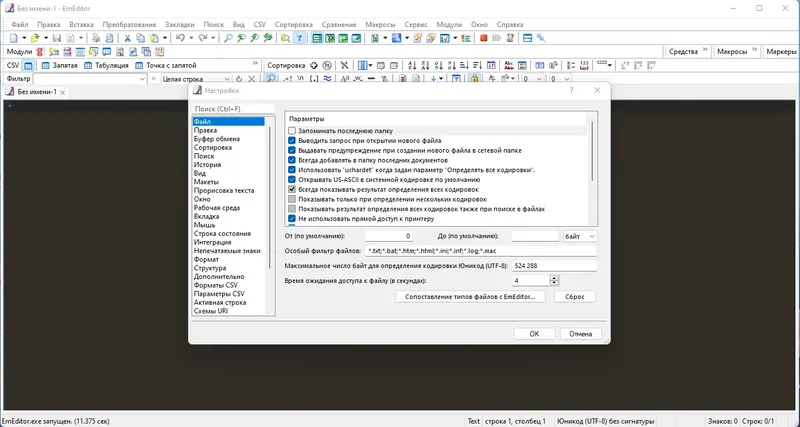
Task: Click the Redo arrow icon
Action: pos(203,38)
